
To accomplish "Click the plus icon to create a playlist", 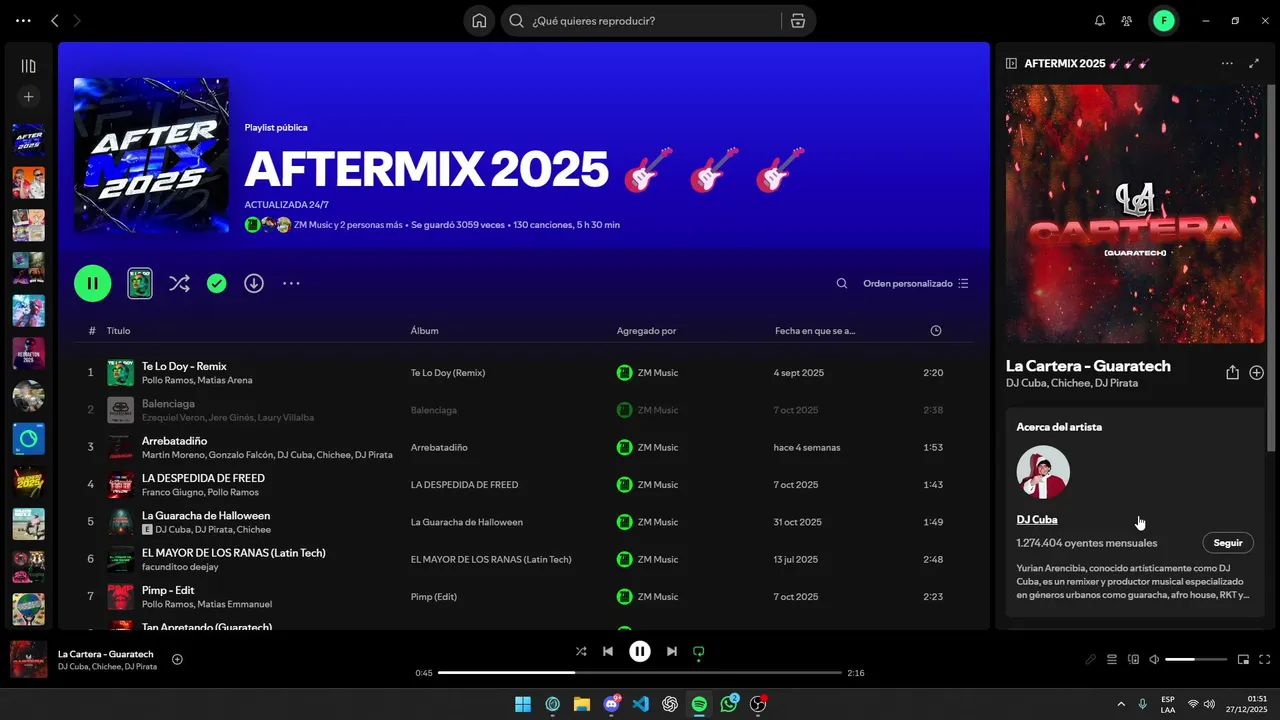I will [28, 97].
